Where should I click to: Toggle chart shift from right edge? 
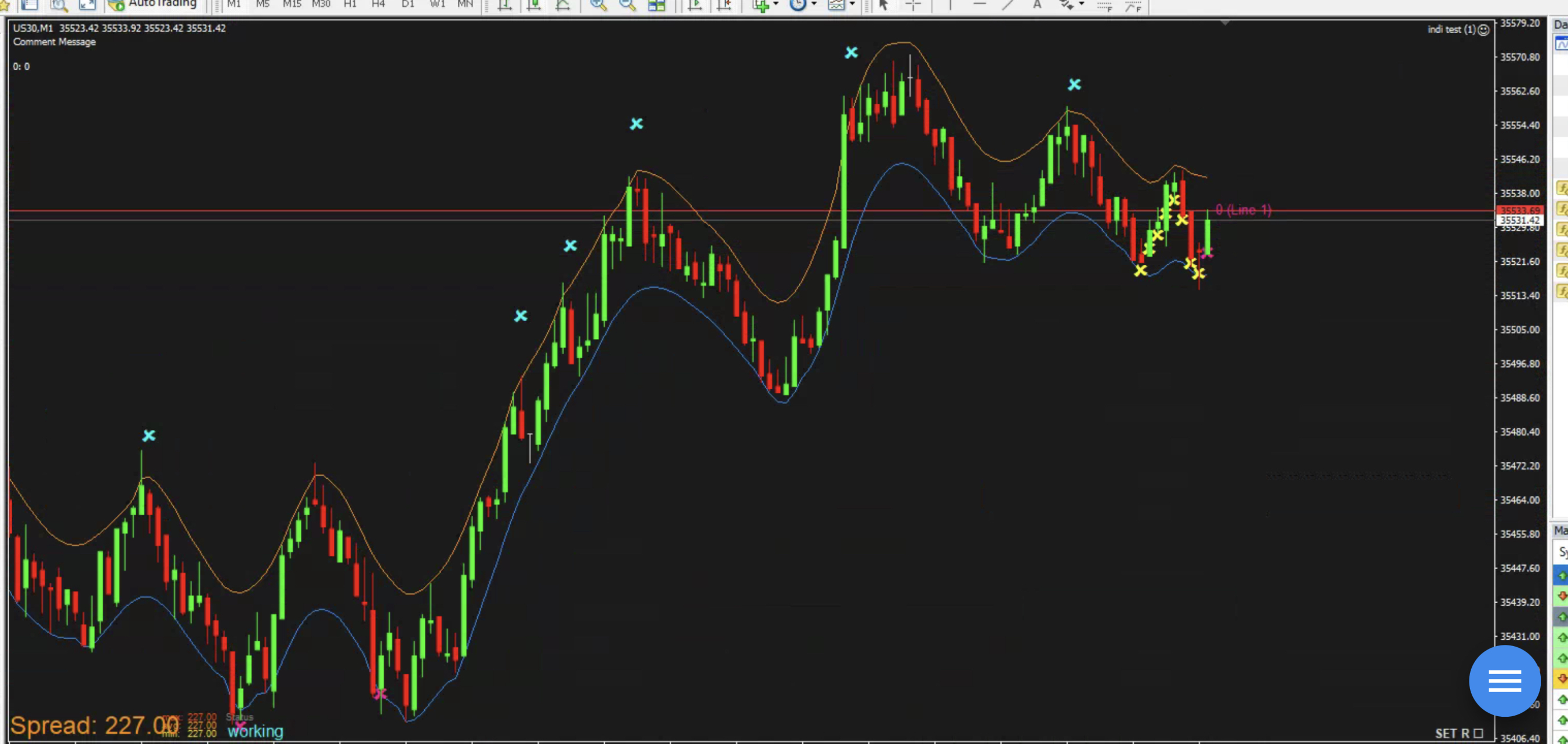(x=724, y=5)
